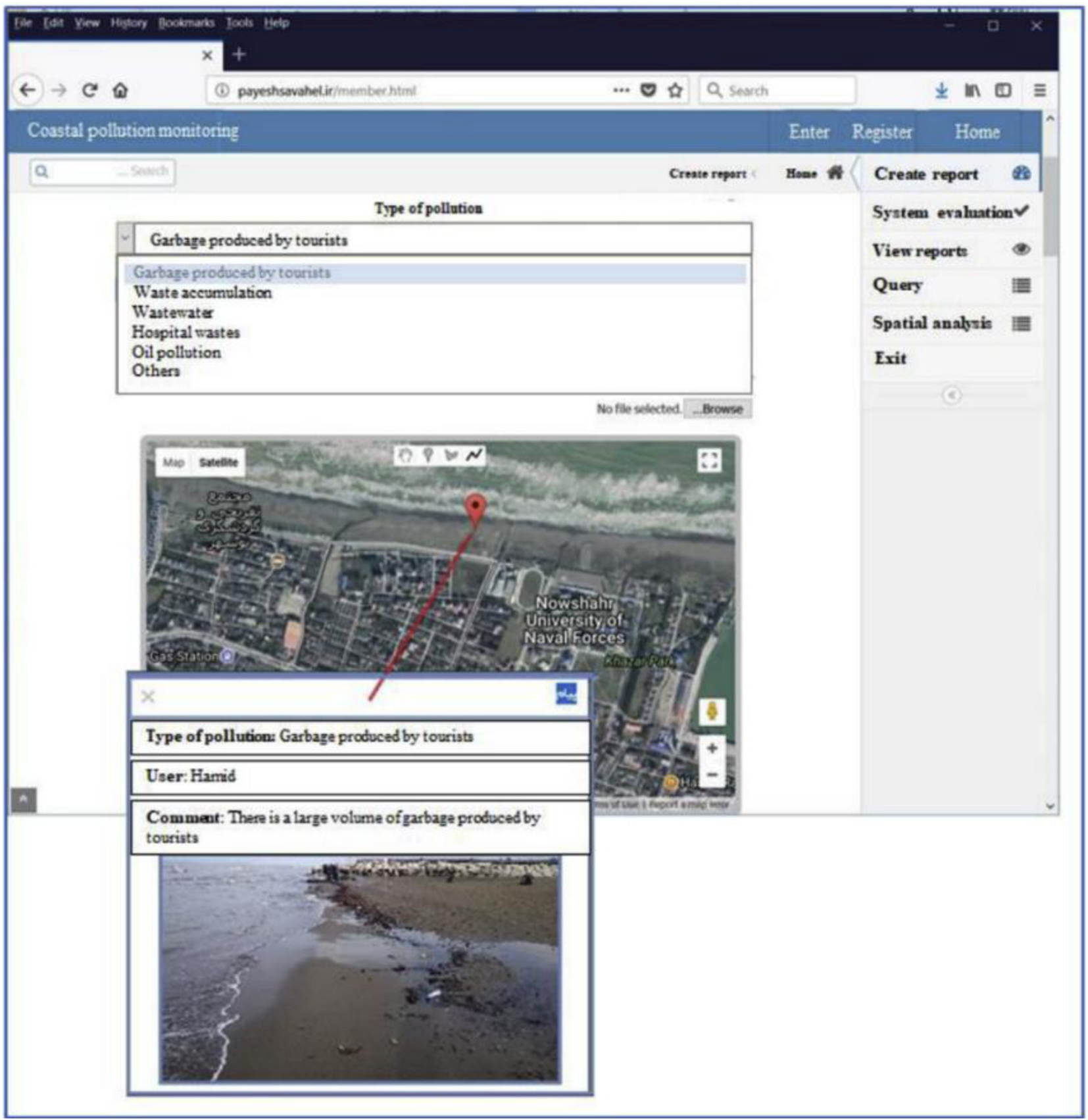Select the polyline drawing tool on map
Image resolution: width=1088 pixels, height=1120 pixels.
(x=474, y=455)
